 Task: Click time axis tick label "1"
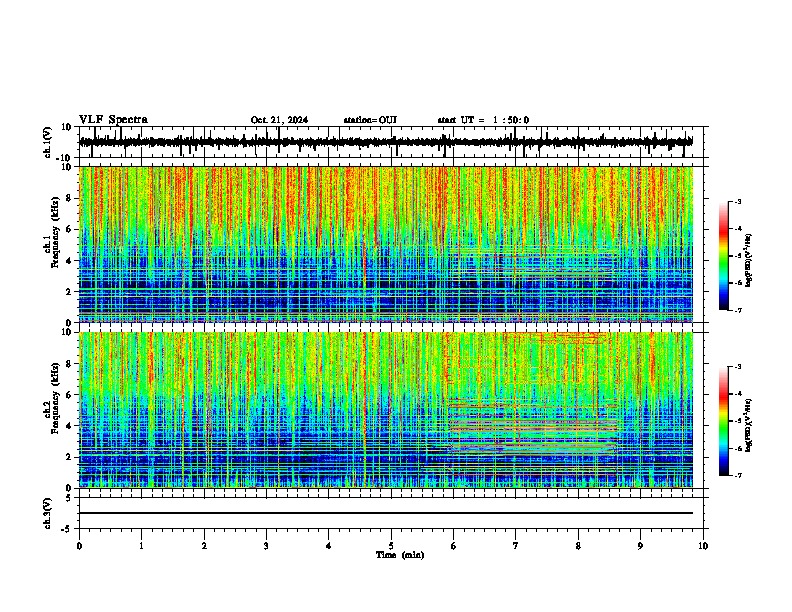click(141, 546)
